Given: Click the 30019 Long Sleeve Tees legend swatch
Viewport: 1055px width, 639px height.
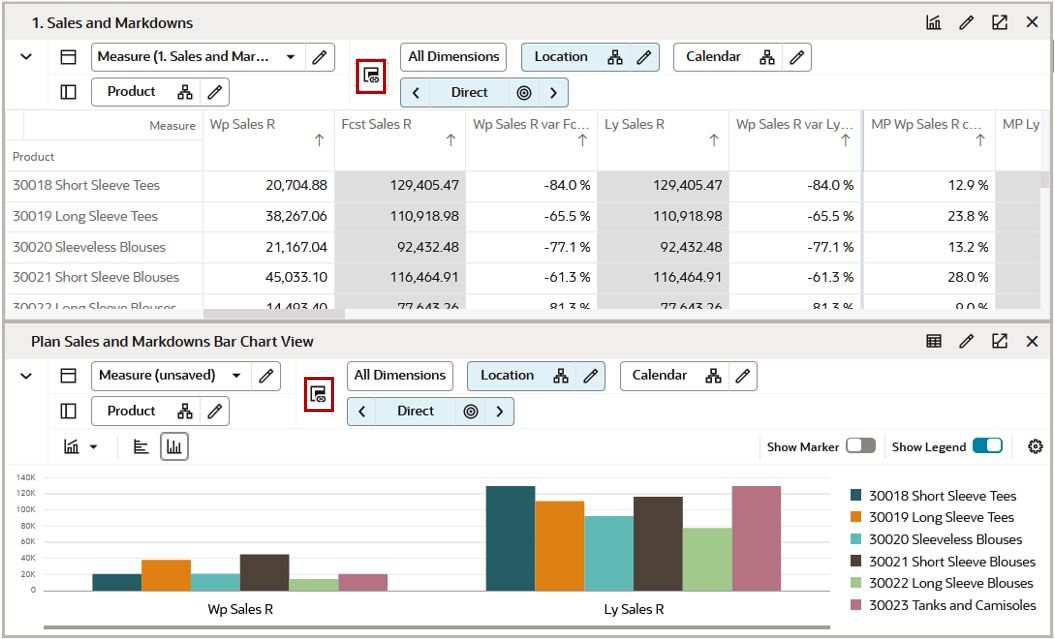Looking at the screenshot, I should [856, 517].
